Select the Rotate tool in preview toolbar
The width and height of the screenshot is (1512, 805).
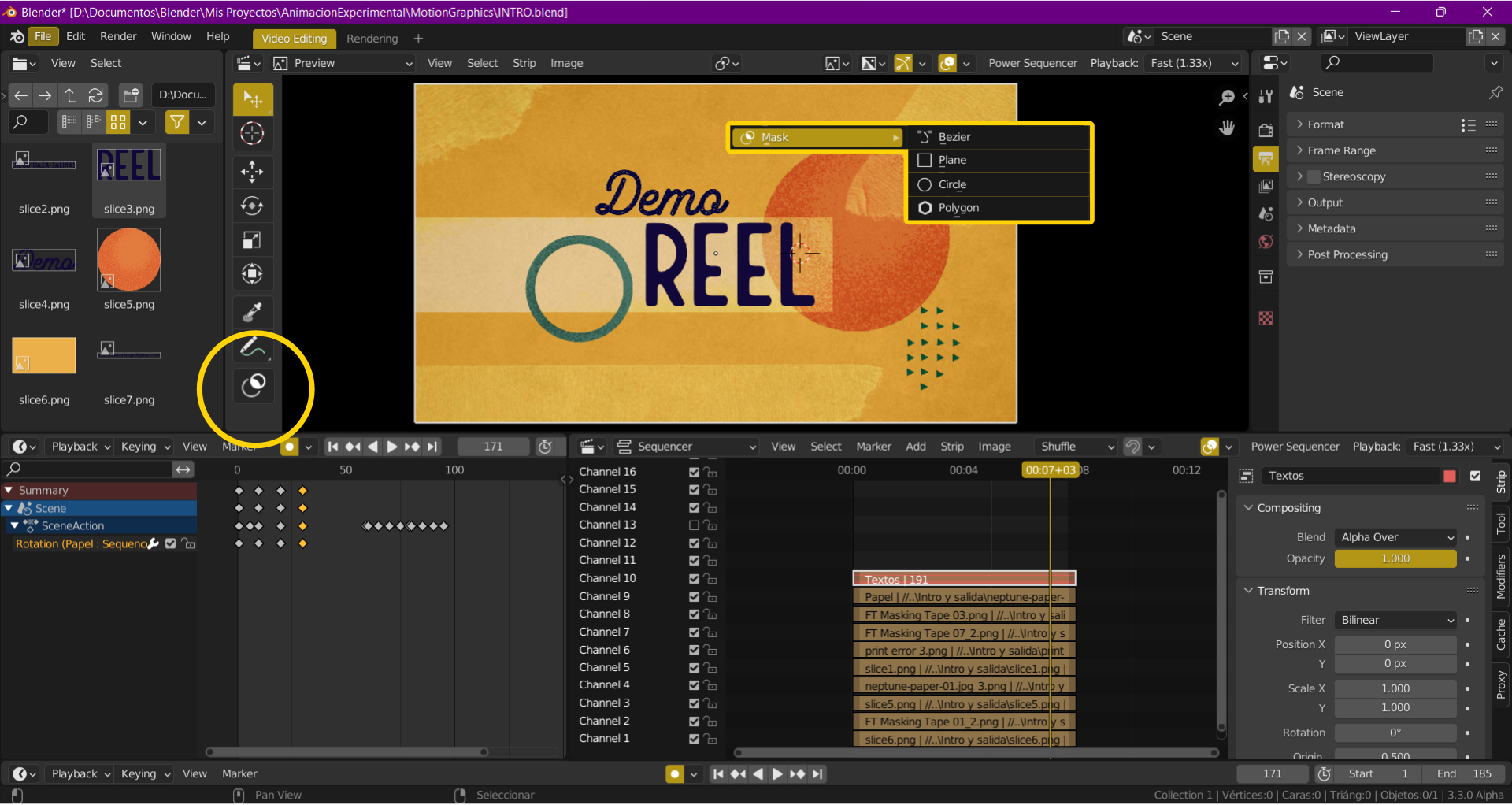[252, 206]
